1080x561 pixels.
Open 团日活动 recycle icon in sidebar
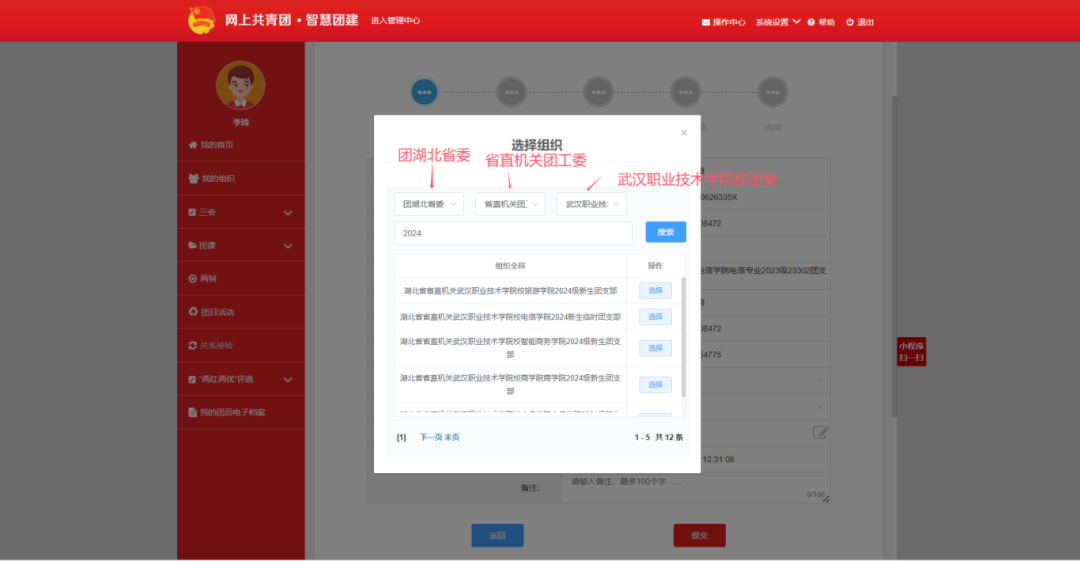(193, 312)
